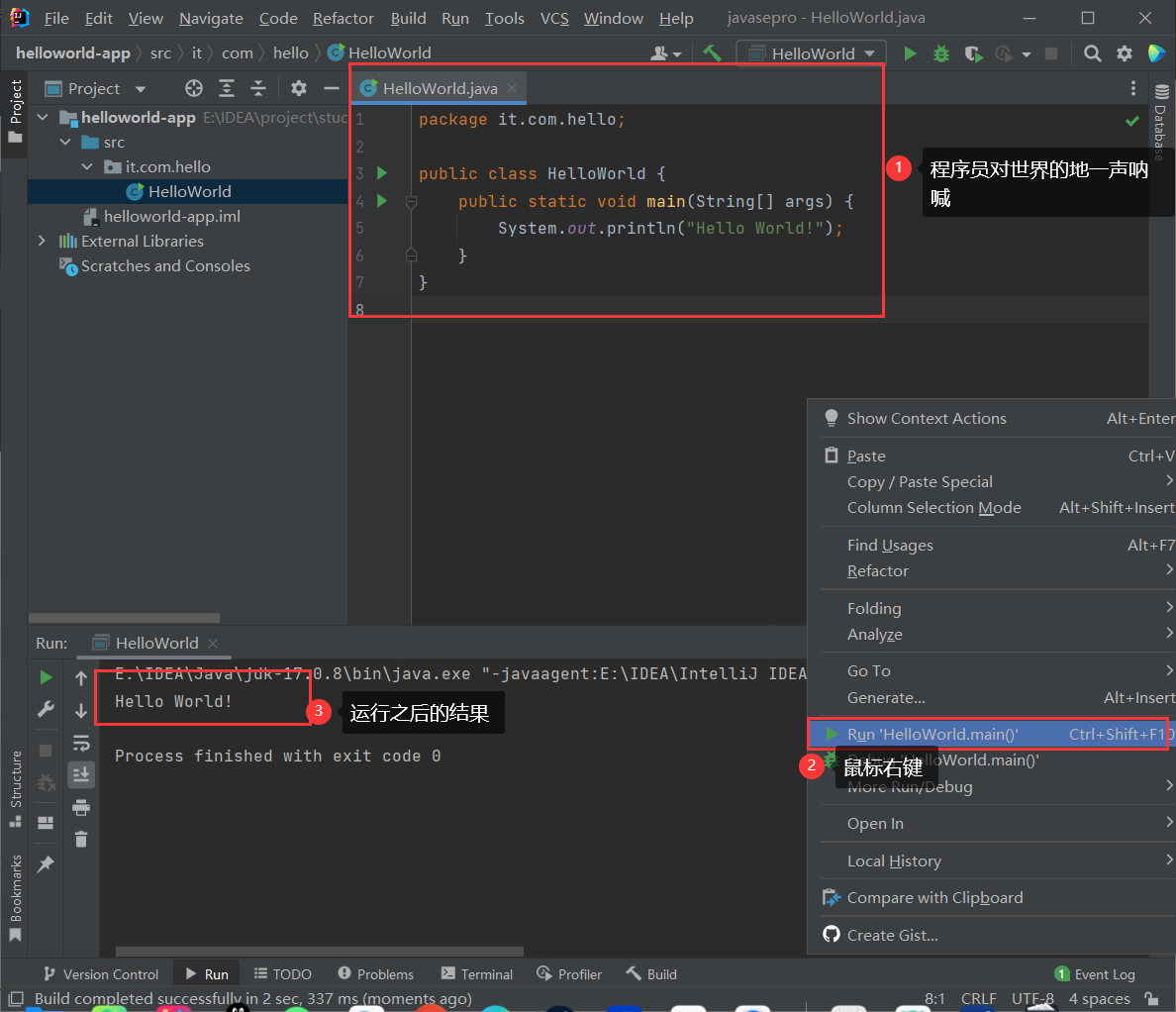The height and width of the screenshot is (1012, 1176).
Task: Click the user account icon in the toolbar
Action: pyautogui.click(x=665, y=53)
